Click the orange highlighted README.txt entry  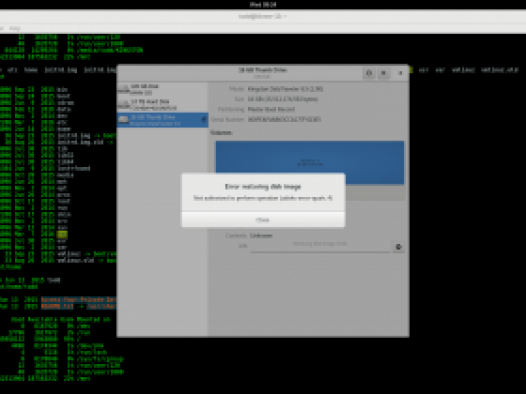57,306
